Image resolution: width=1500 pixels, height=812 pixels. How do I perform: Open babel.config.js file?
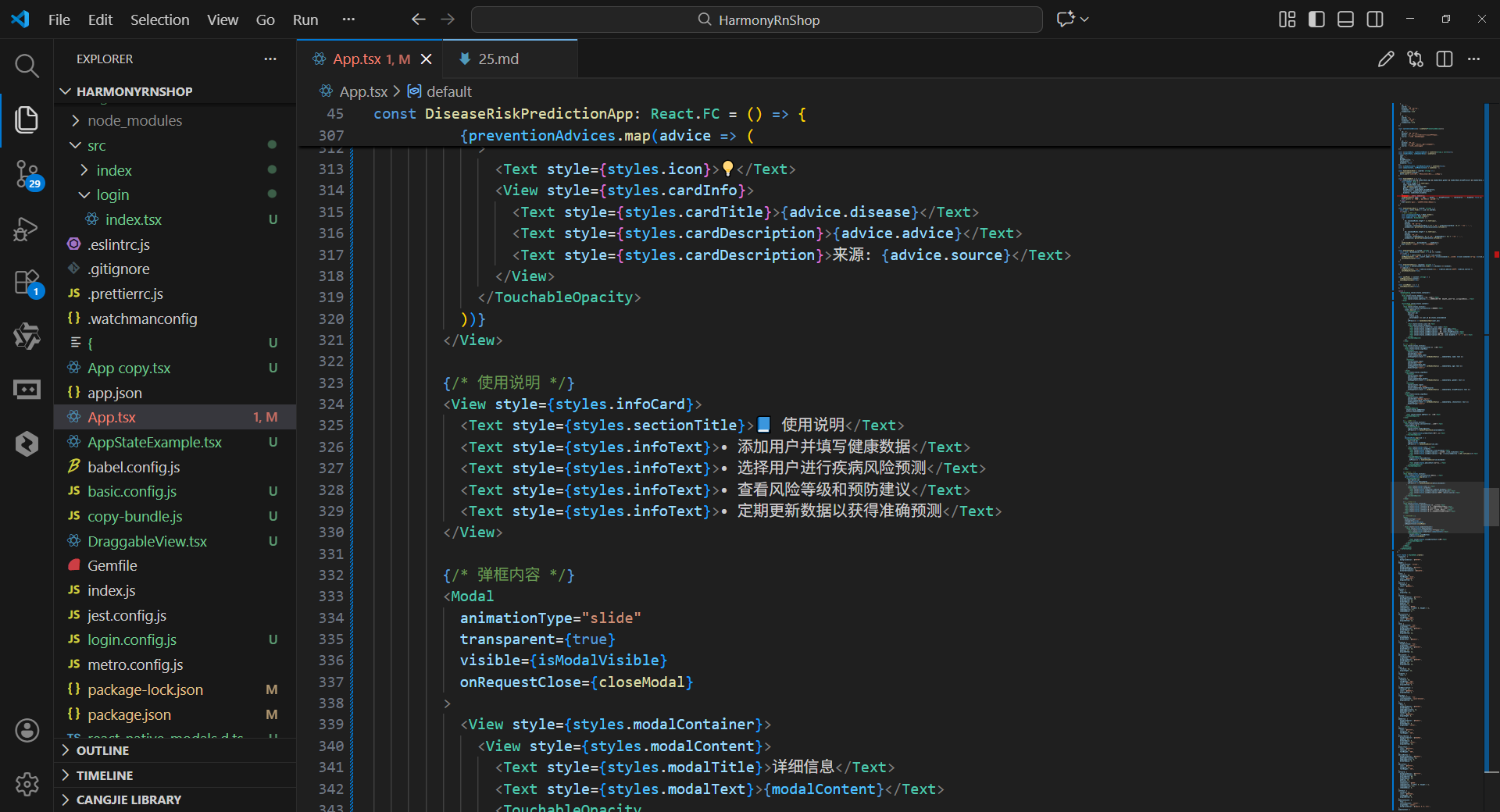click(x=175, y=467)
